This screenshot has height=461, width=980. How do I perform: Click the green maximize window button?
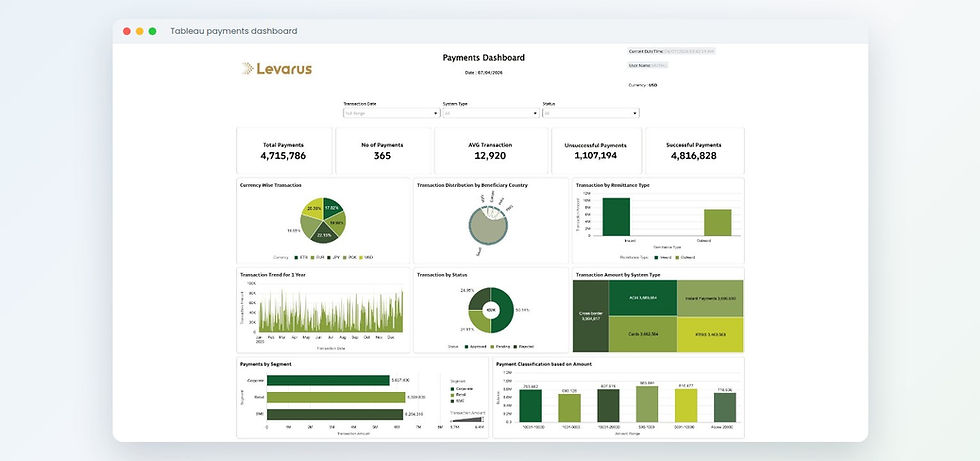click(x=152, y=31)
